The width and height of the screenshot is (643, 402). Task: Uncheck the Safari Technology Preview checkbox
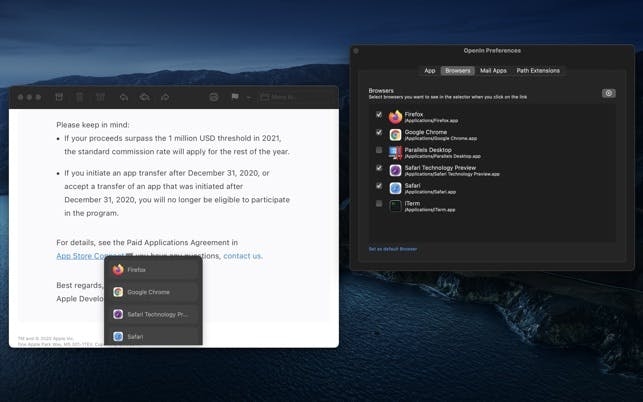click(379, 168)
